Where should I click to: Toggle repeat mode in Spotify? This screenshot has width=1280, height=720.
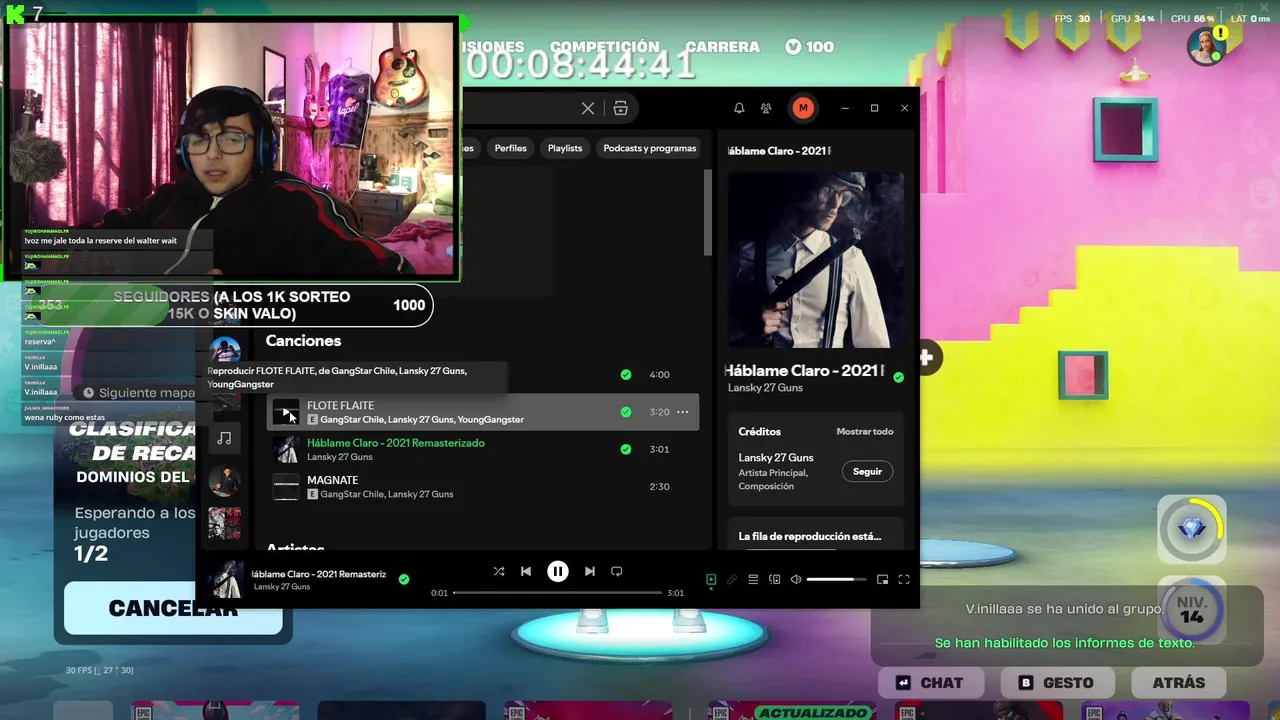click(617, 571)
